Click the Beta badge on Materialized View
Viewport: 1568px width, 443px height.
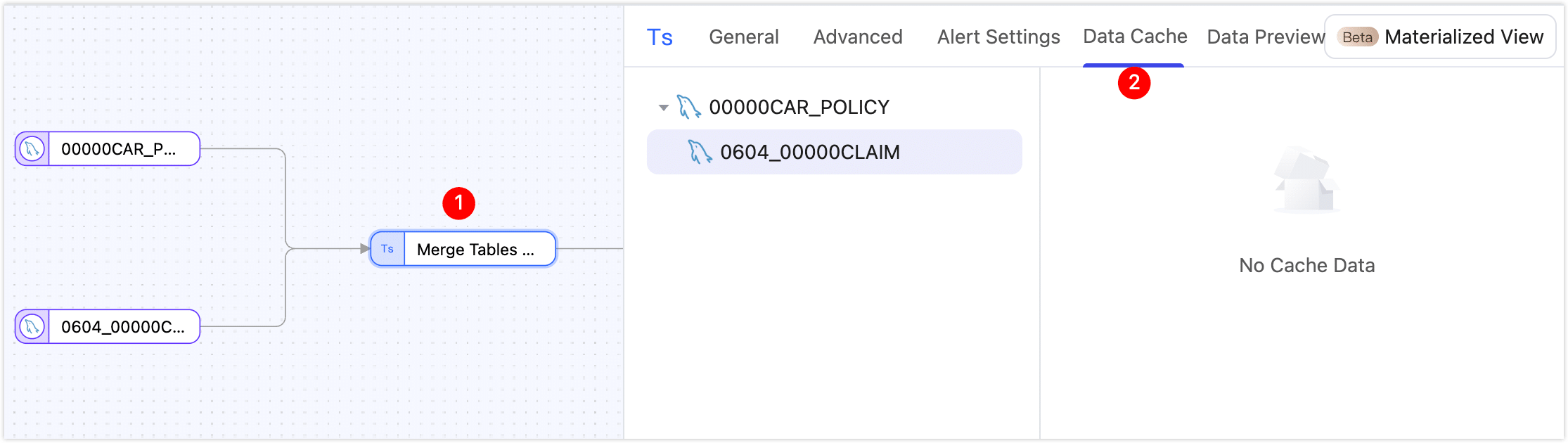(1358, 37)
